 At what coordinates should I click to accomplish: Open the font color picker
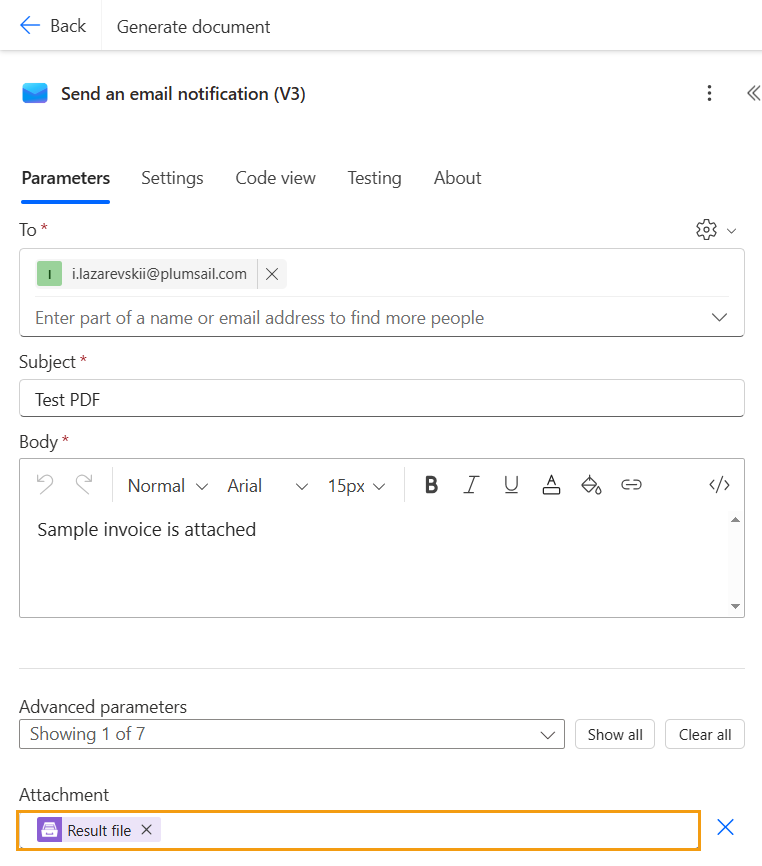pyautogui.click(x=551, y=484)
